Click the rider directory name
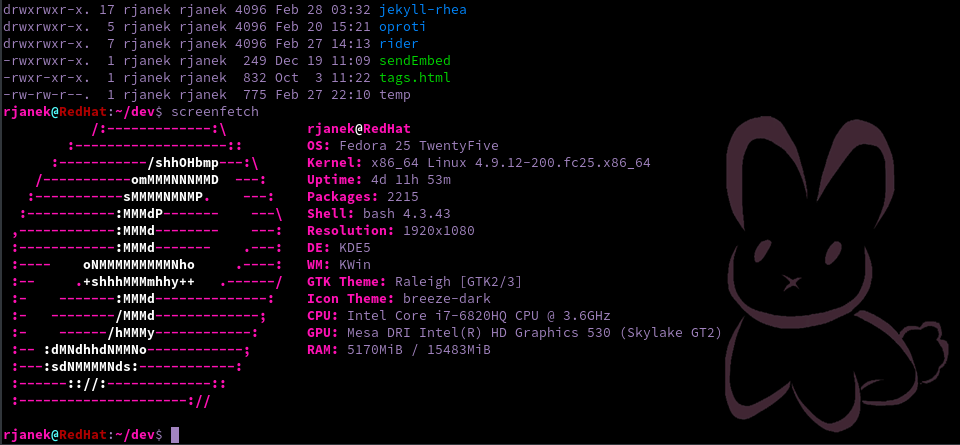 coord(399,44)
